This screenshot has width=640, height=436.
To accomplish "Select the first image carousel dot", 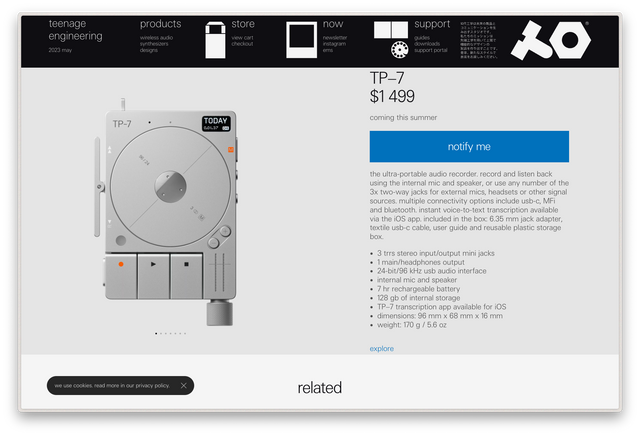I will click(x=156, y=334).
